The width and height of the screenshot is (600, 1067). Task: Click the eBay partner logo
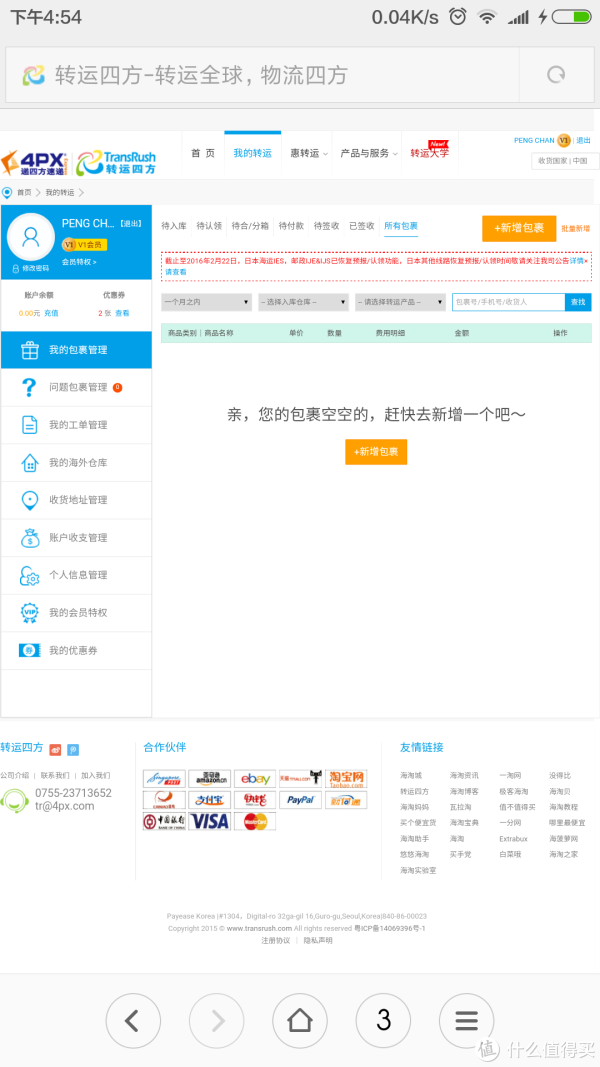click(256, 778)
